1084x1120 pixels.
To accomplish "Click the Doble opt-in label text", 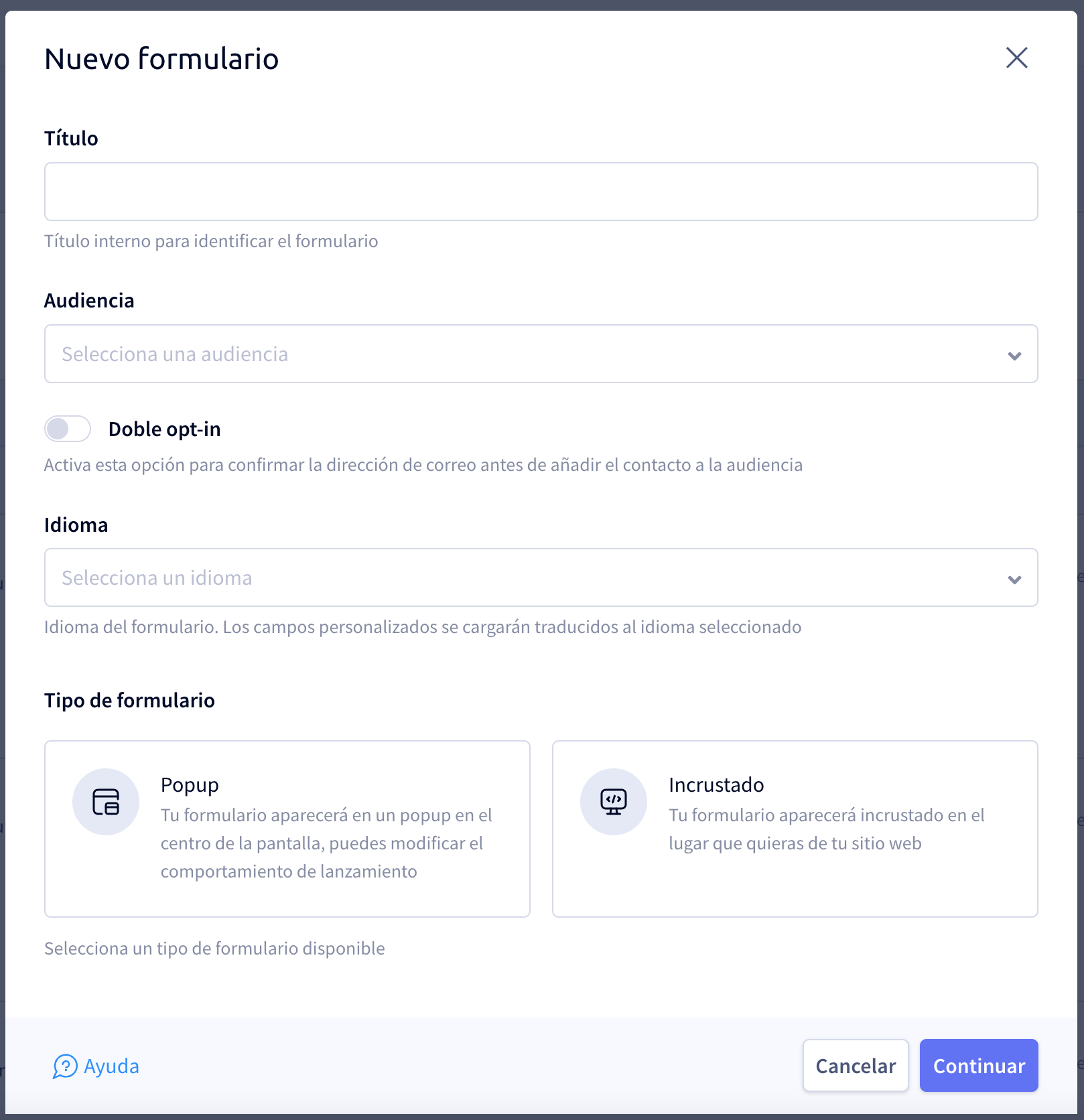I will click(x=164, y=429).
